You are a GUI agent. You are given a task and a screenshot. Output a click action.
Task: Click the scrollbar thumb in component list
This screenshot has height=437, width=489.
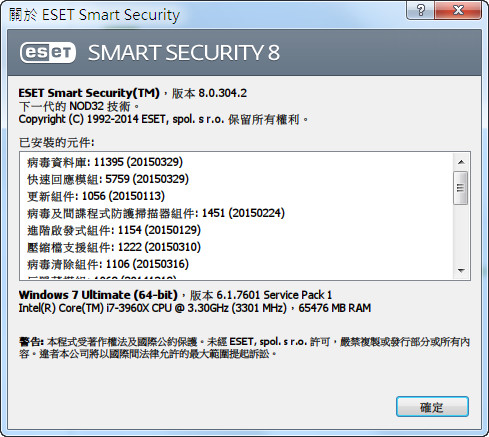coord(461,188)
